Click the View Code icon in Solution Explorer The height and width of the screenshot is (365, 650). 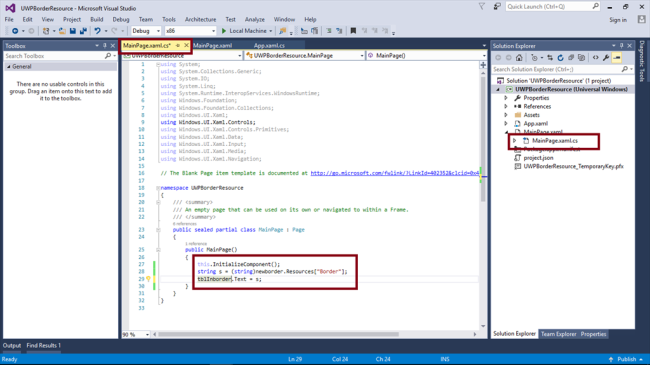tap(596, 58)
